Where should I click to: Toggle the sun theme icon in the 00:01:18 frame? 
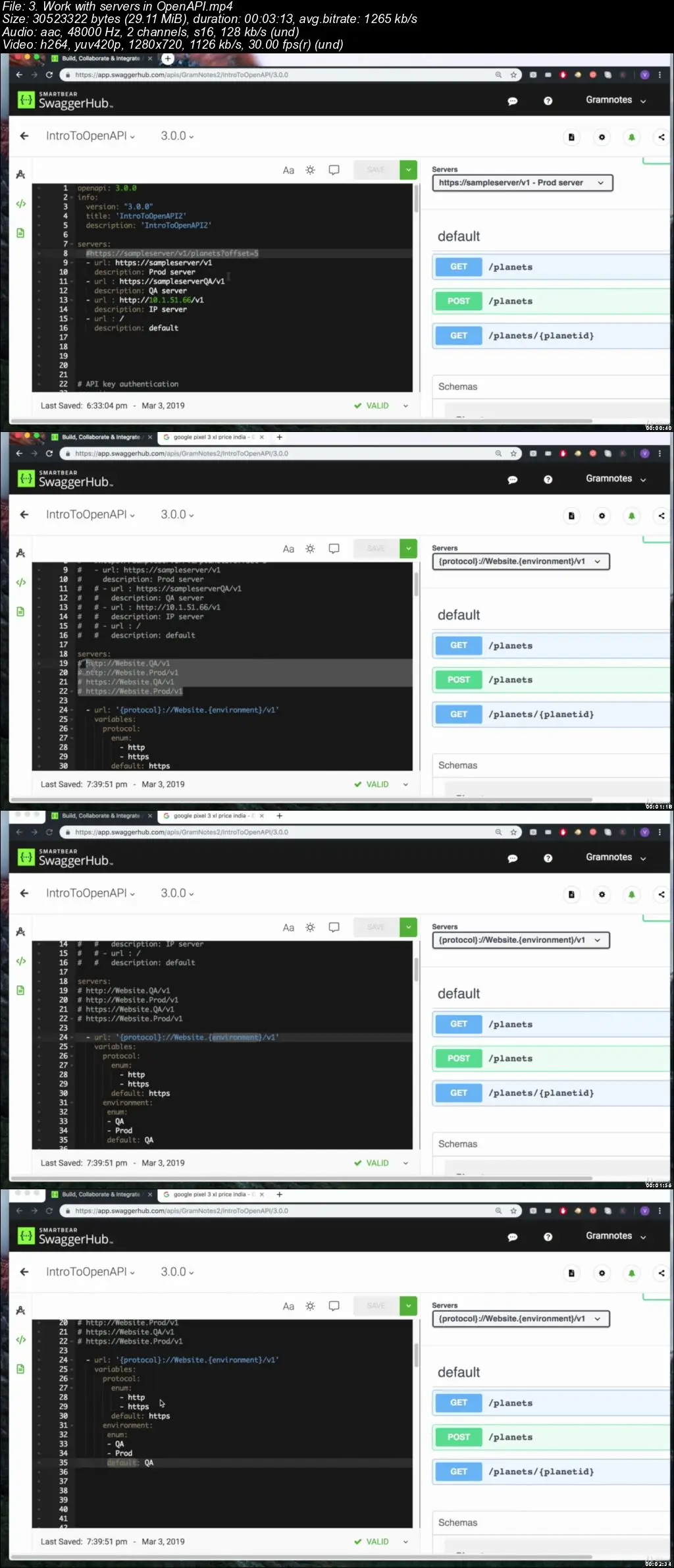coord(310,549)
